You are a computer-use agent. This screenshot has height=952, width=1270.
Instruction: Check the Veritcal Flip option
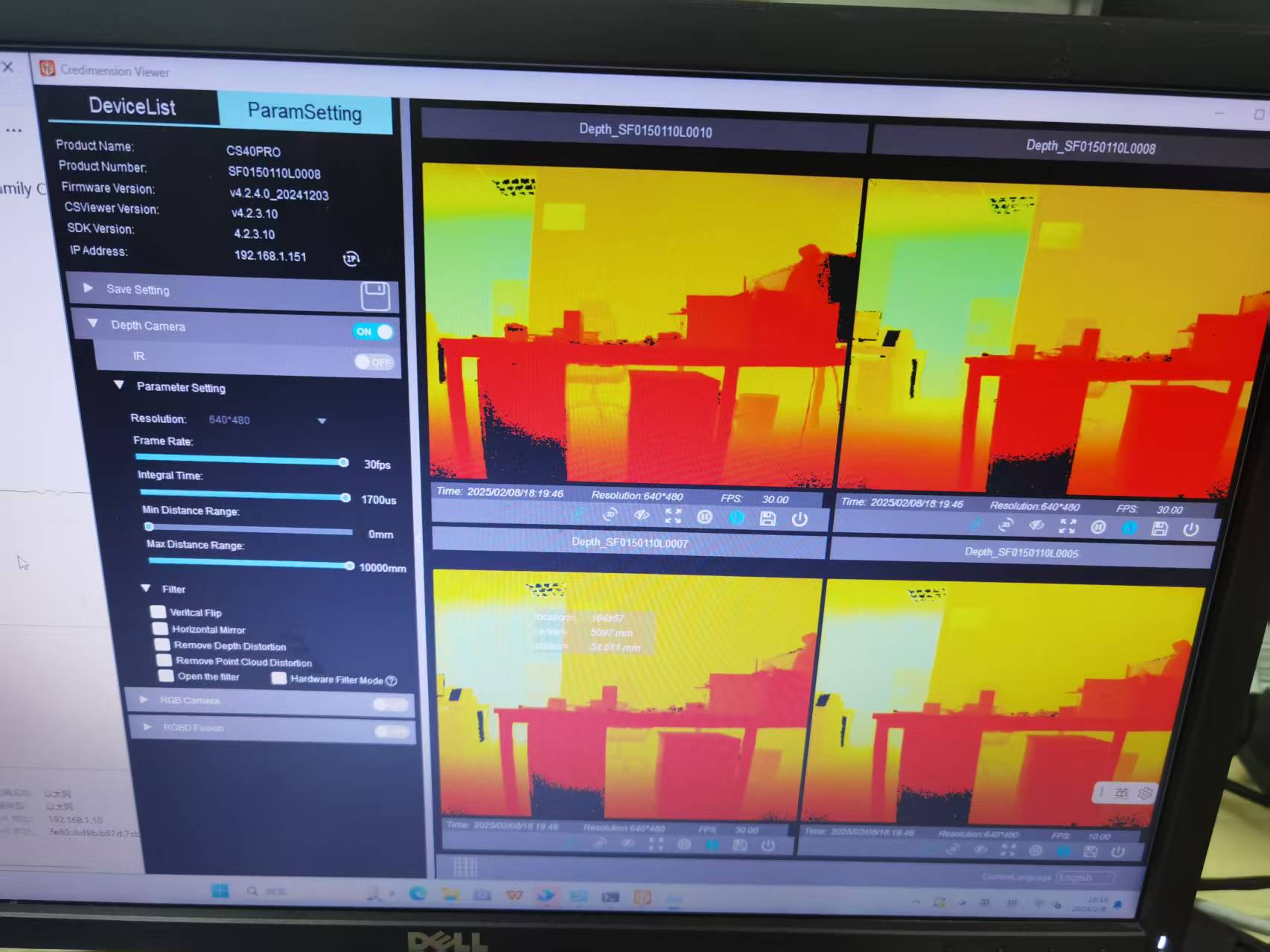click(157, 612)
